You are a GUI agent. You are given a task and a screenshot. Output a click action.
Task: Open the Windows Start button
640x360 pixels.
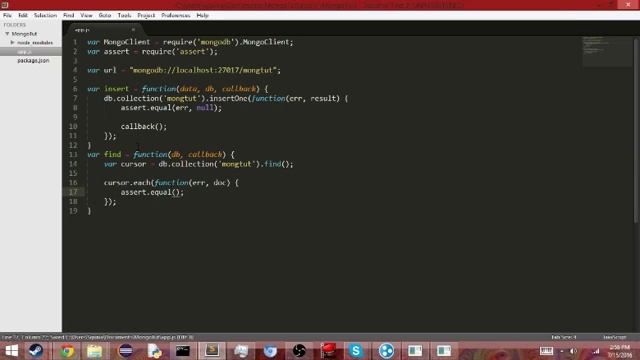(x=11, y=351)
